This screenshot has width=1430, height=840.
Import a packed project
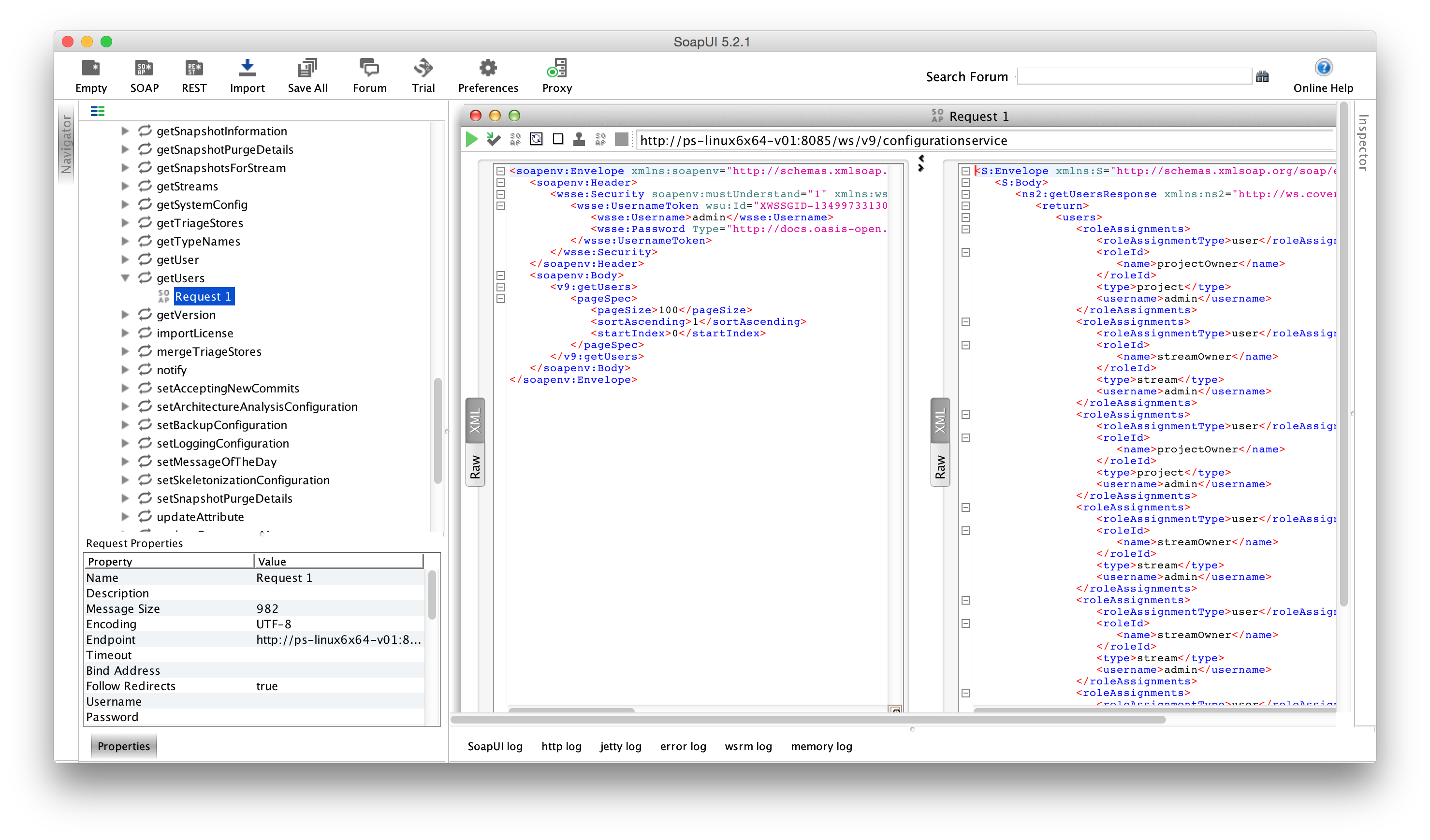248,75
